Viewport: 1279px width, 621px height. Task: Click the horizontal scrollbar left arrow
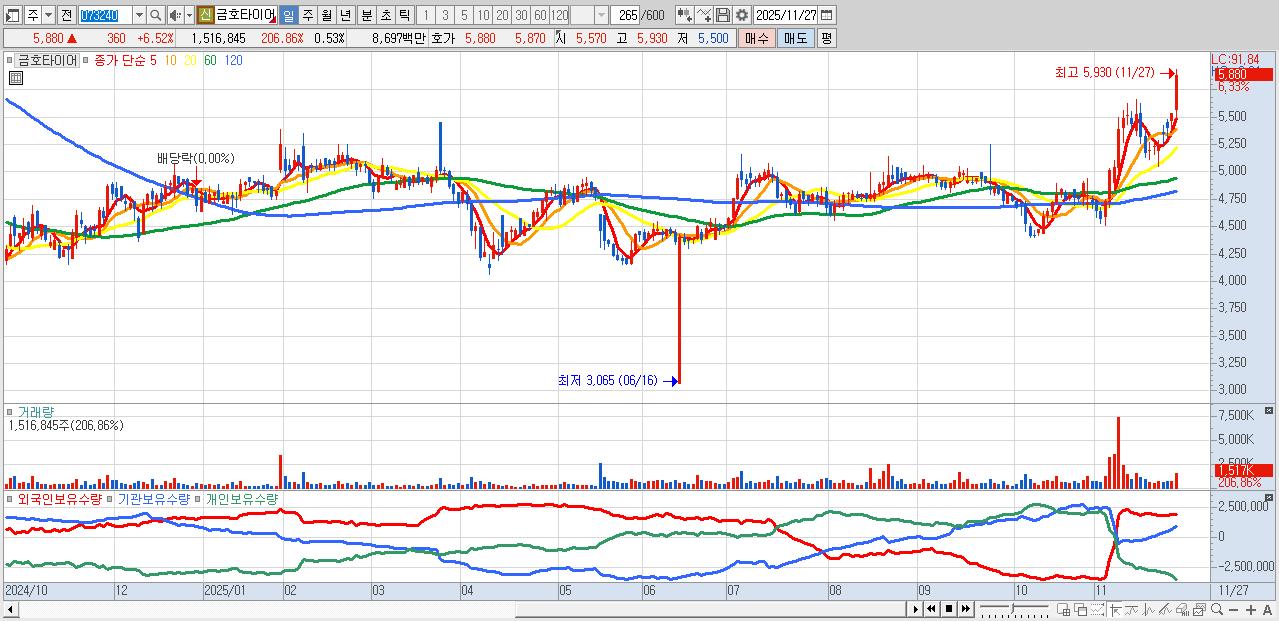(9, 609)
